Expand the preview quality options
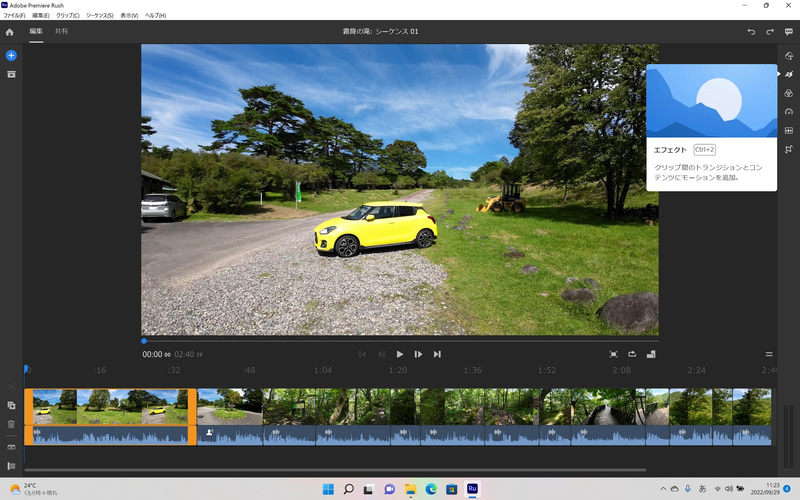Image resolution: width=800 pixels, height=500 pixels. pos(651,354)
